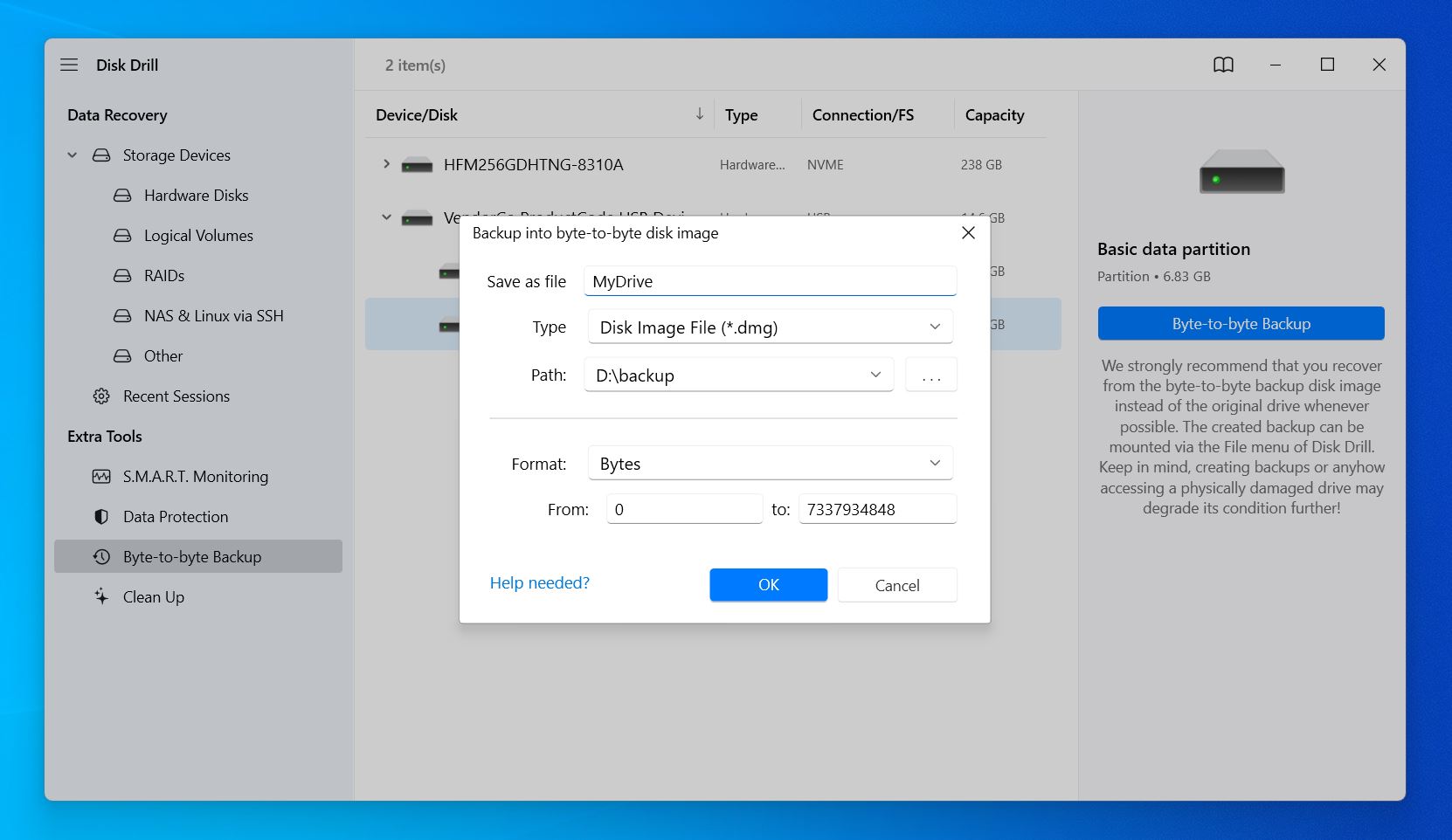Click the S.M.A.R.T. Monitoring icon
This screenshot has height=840, width=1452.
pos(101,477)
